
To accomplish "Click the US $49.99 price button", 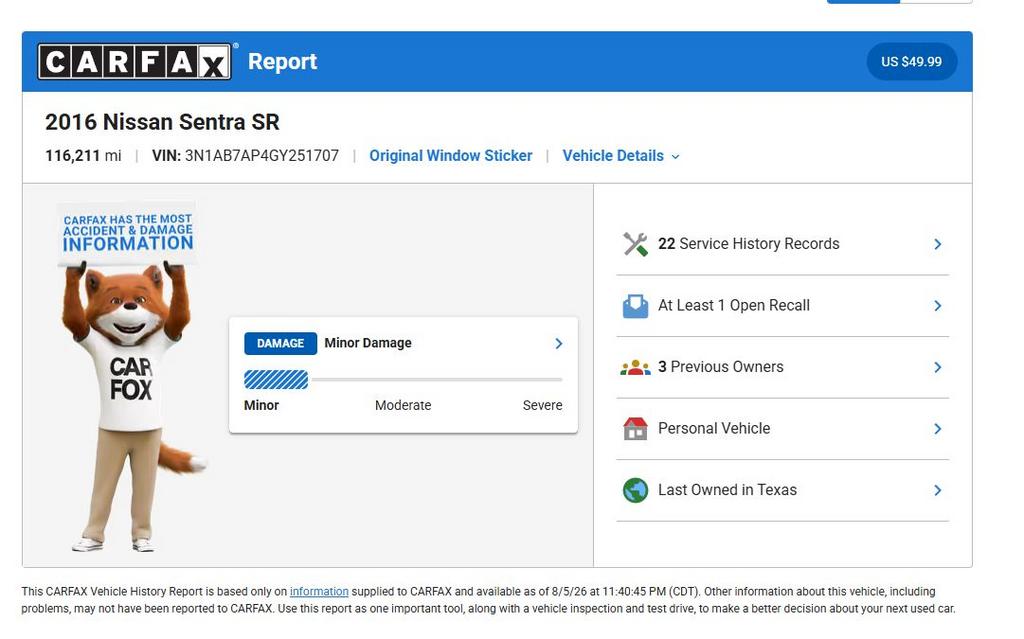I will coord(911,61).
